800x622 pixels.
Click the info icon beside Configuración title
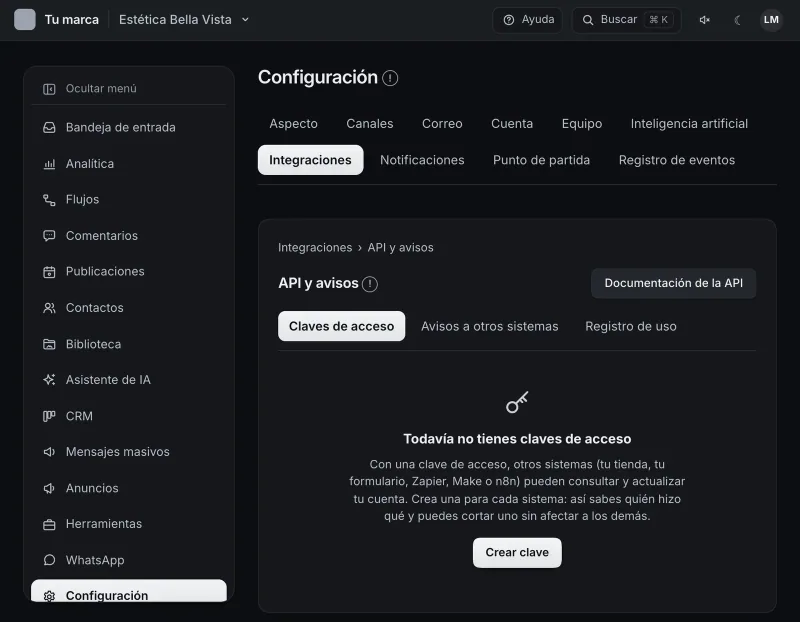390,78
